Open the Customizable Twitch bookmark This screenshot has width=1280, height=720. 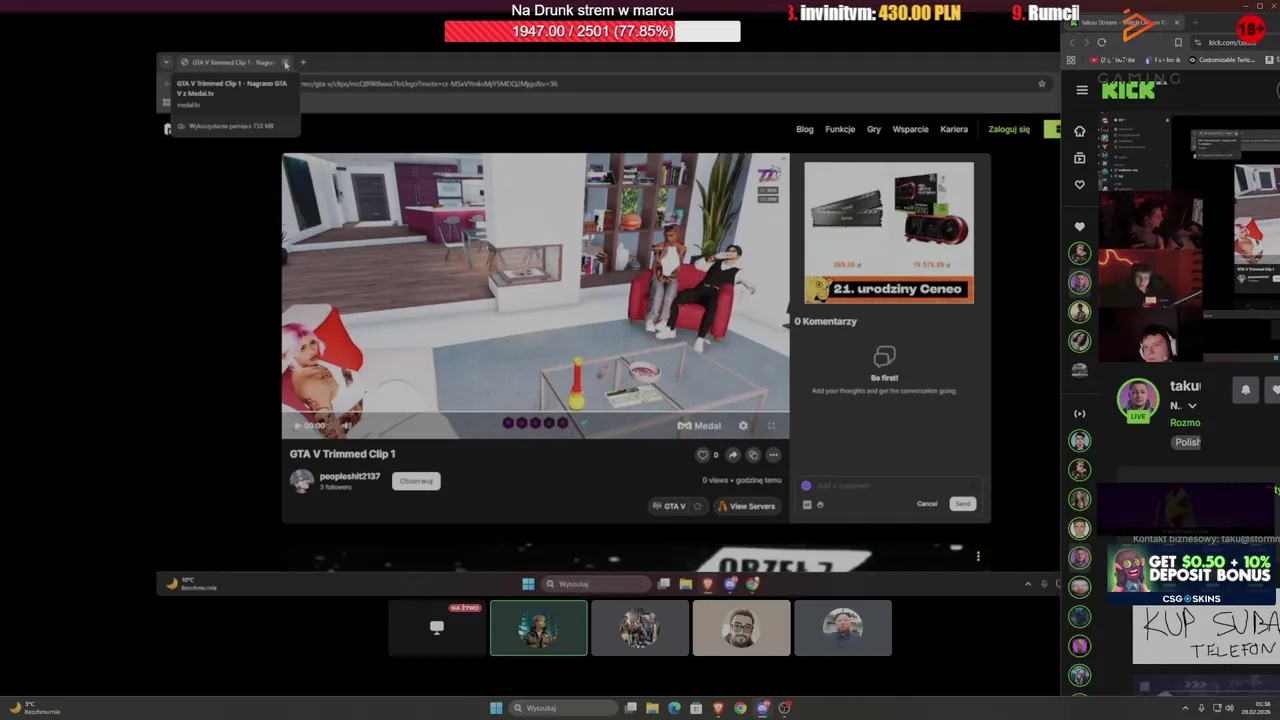coord(1222,60)
